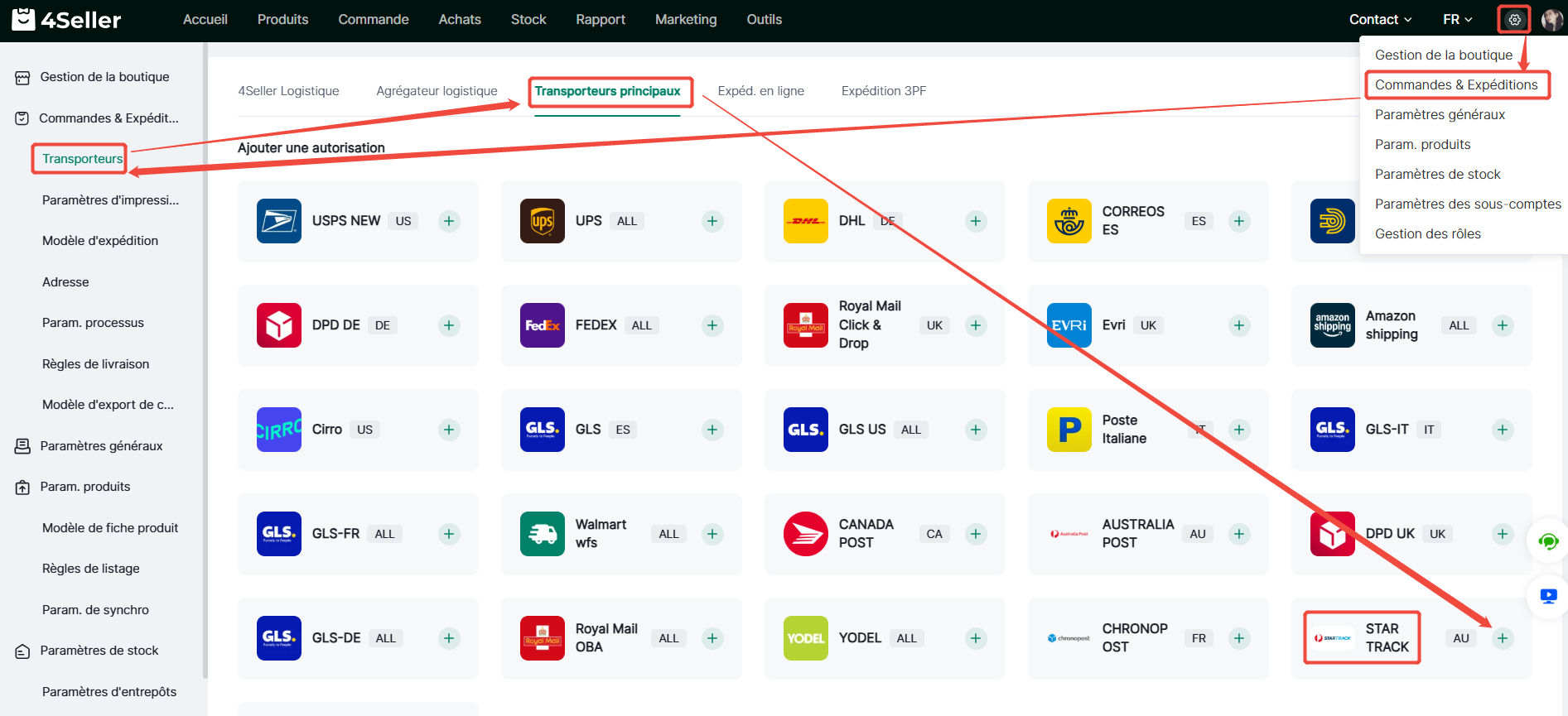
Task: Expand Paramètres de stock in sidebar
Action: [99, 651]
